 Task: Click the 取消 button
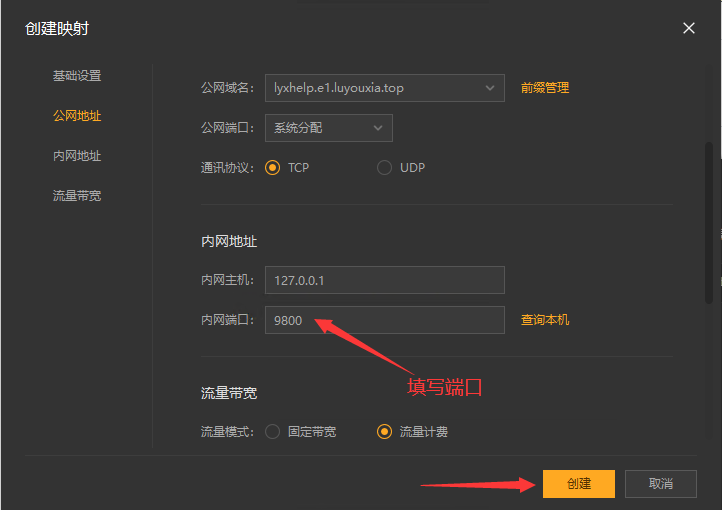(660, 484)
